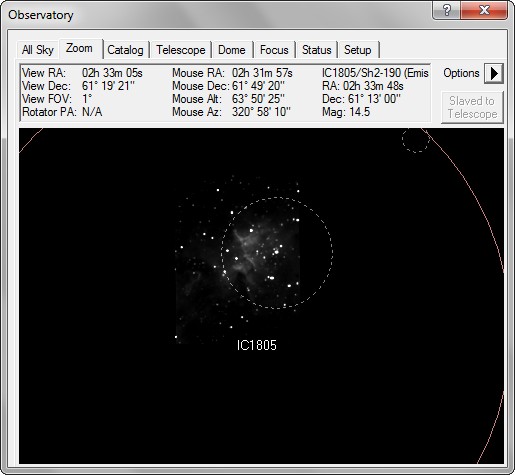The image size is (515, 475).
Task: Switch to the Catalog tab
Action: pyautogui.click(x=125, y=50)
